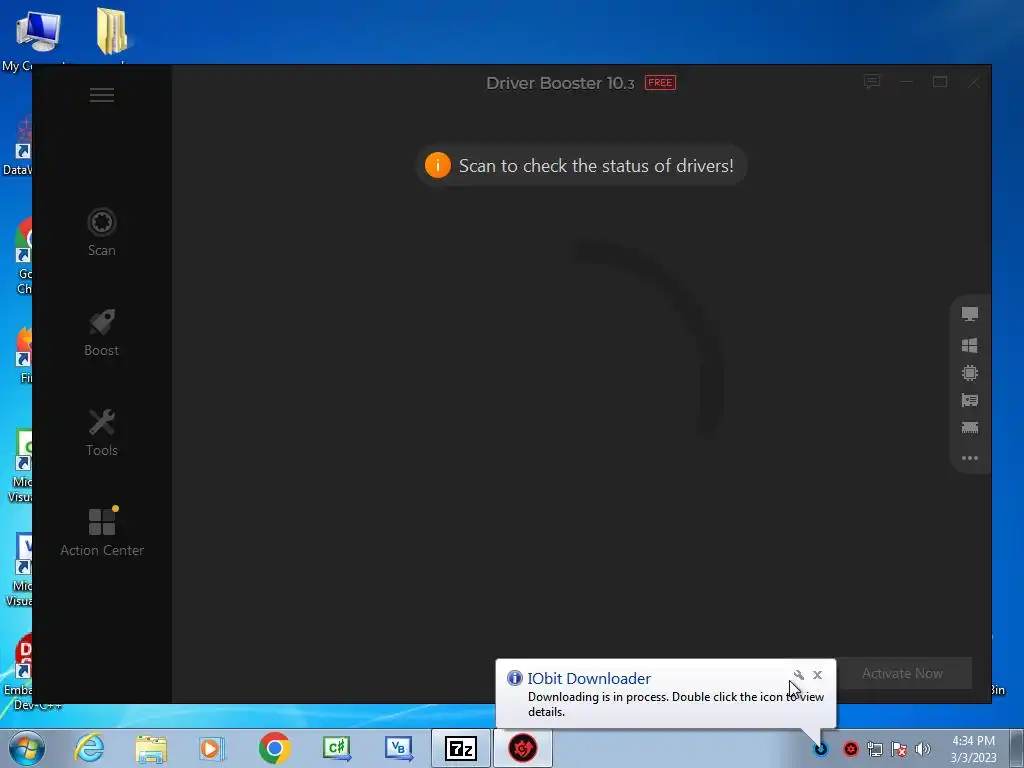1024x768 pixels.
Task: Open the Windows Start menu
Action: coord(26,748)
